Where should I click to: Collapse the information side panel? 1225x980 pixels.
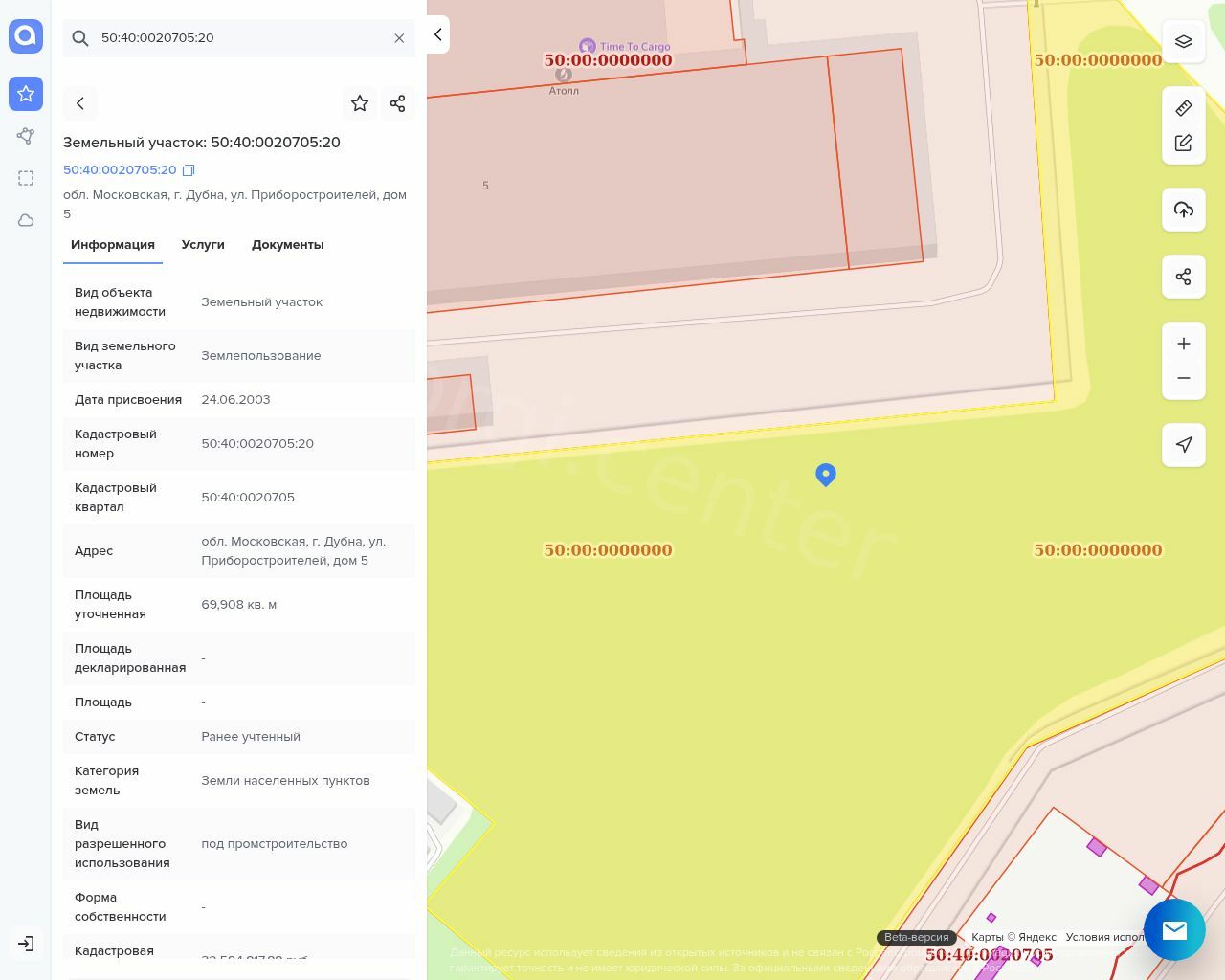(x=437, y=34)
